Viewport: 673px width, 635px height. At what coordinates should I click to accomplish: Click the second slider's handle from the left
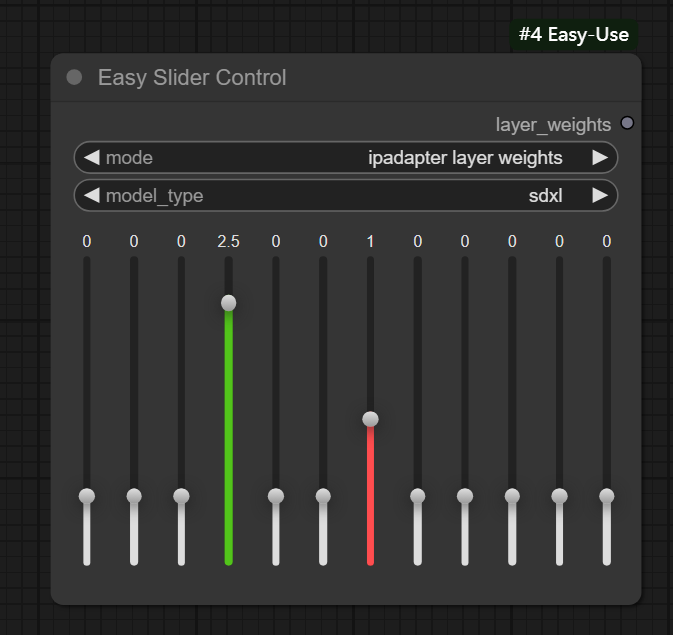pyautogui.click(x=134, y=496)
